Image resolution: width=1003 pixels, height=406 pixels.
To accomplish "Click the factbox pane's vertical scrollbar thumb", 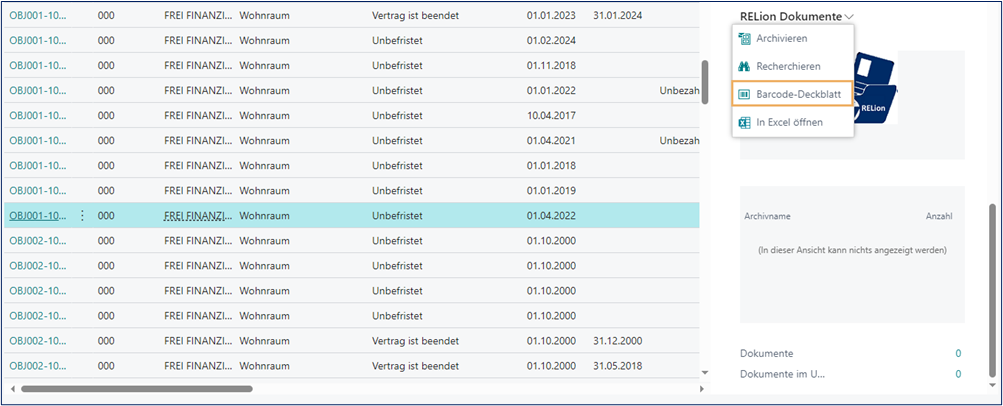I will [x=992, y=290].
